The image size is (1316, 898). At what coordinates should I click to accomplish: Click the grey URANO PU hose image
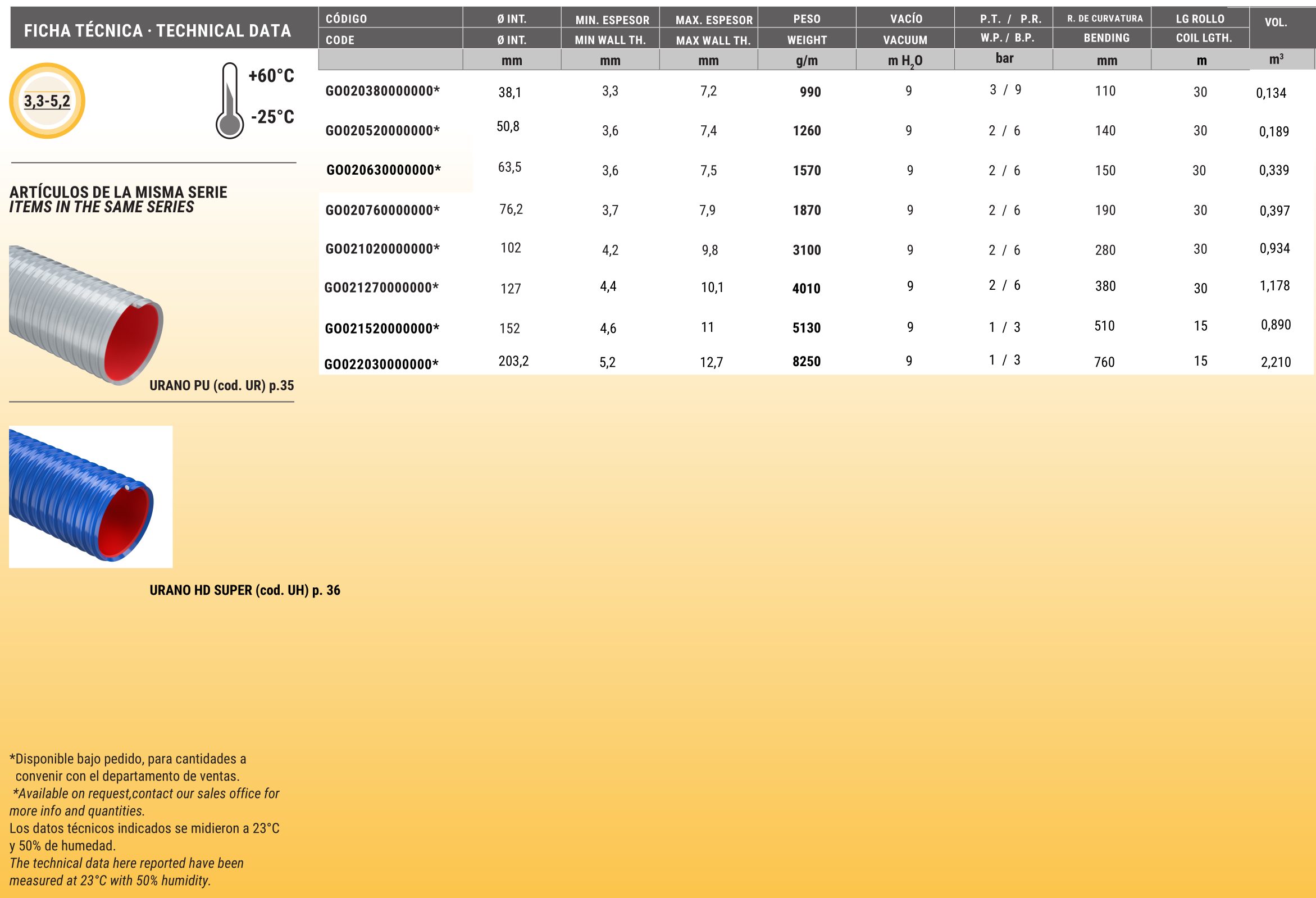[85, 315]
